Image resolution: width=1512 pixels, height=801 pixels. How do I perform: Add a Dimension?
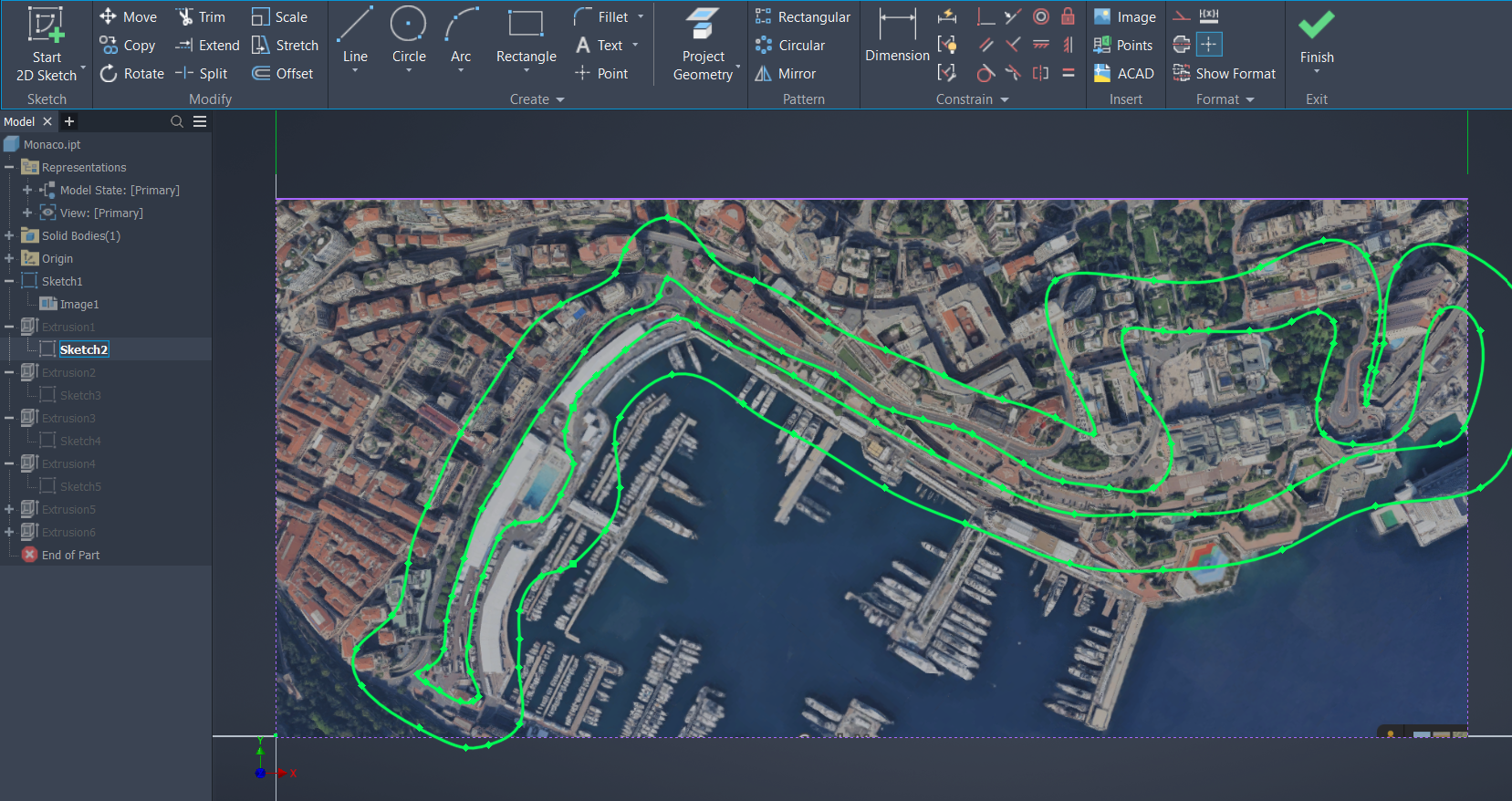coord(897,36)
